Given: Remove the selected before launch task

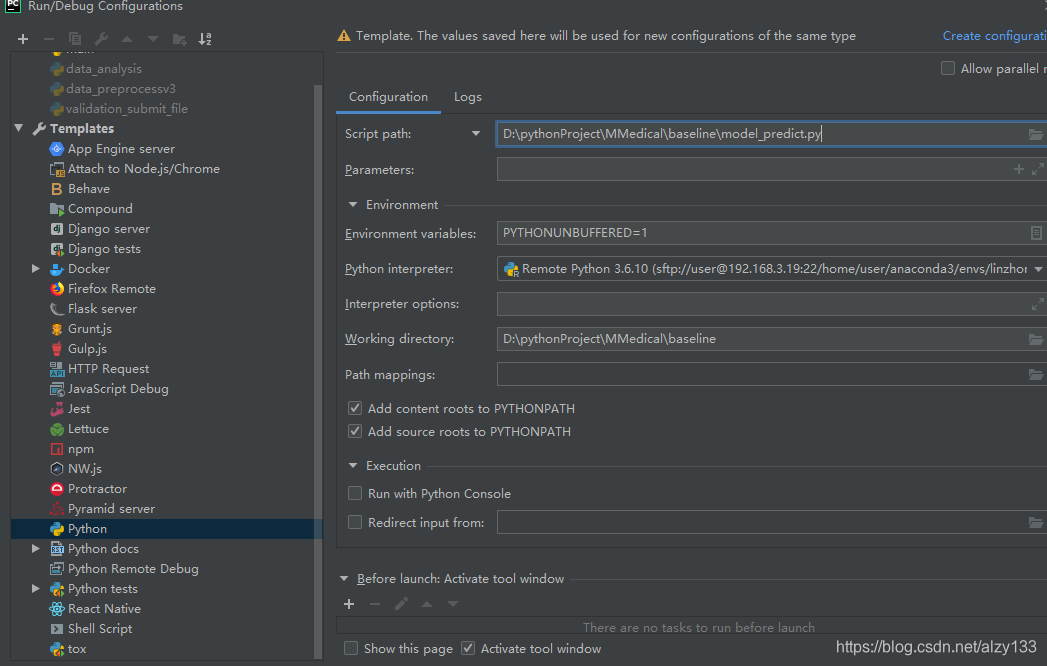Looking at the screenshot, I should point(375,604).
